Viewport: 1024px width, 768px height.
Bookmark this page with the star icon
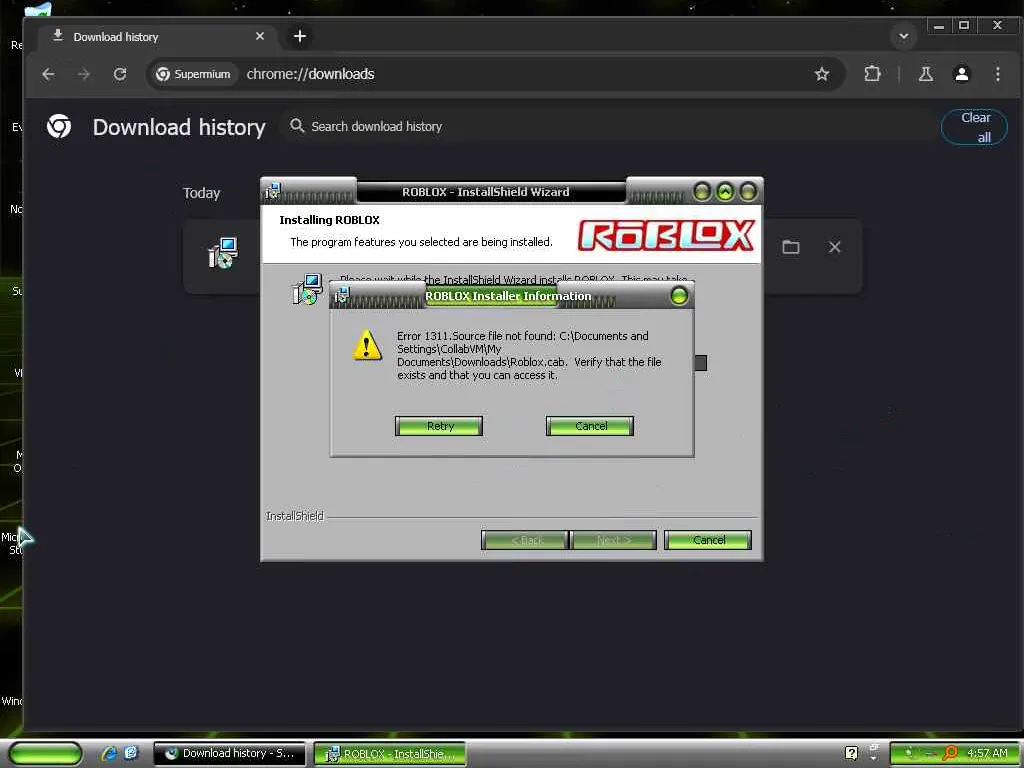point(822,74)
